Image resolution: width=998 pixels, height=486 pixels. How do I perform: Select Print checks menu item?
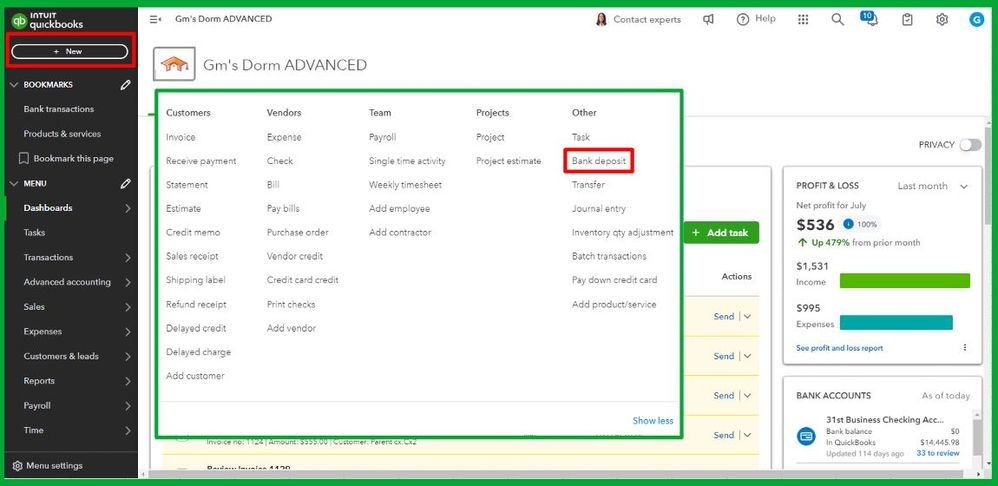[x=291, y=305]
